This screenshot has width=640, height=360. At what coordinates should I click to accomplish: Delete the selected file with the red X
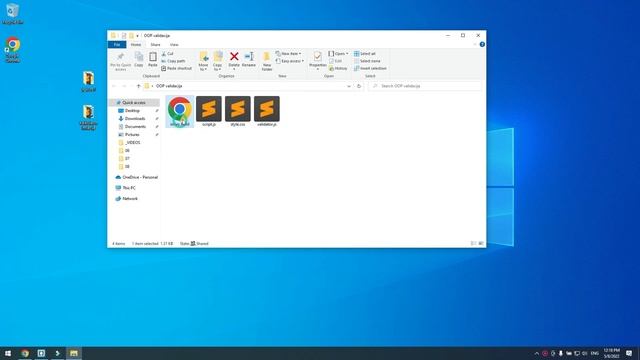[234, 60]
